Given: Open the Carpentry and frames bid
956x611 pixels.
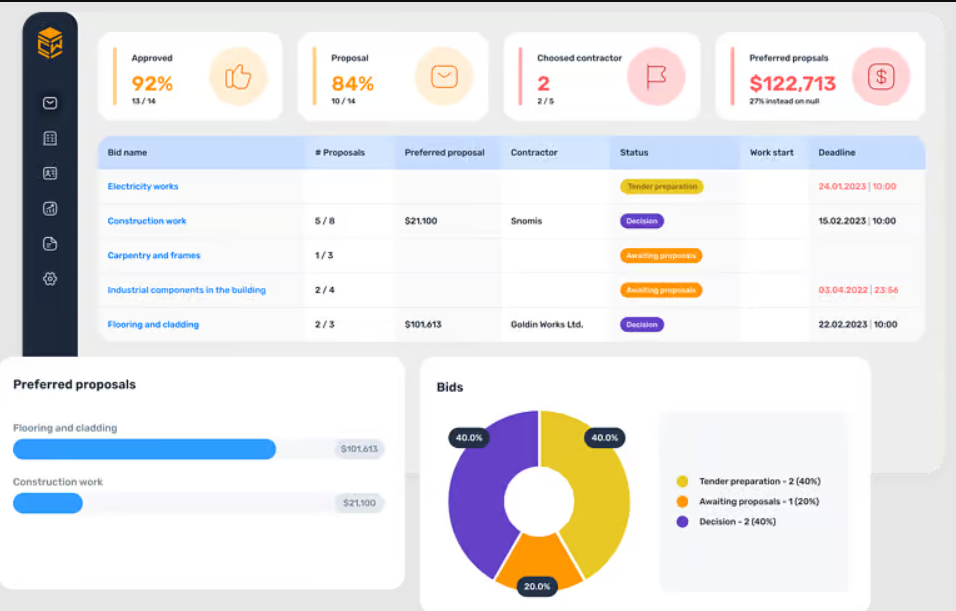Looking at the screenshot, I should (x=154, y=256).
